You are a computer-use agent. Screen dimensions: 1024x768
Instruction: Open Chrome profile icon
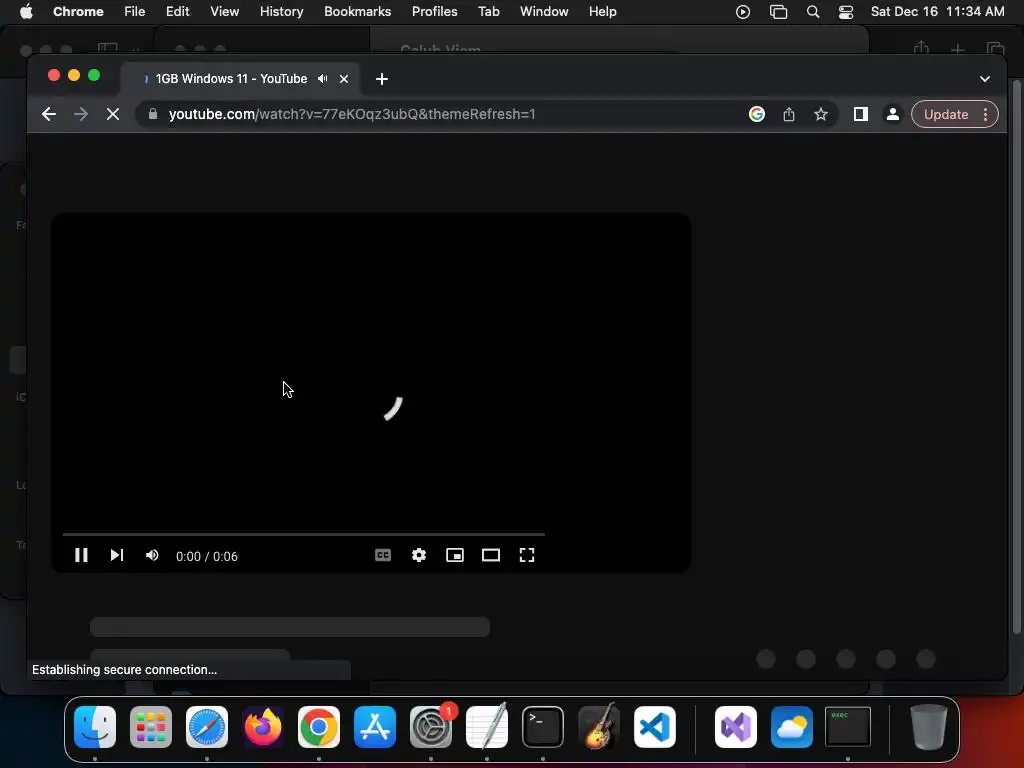(893, 114)
